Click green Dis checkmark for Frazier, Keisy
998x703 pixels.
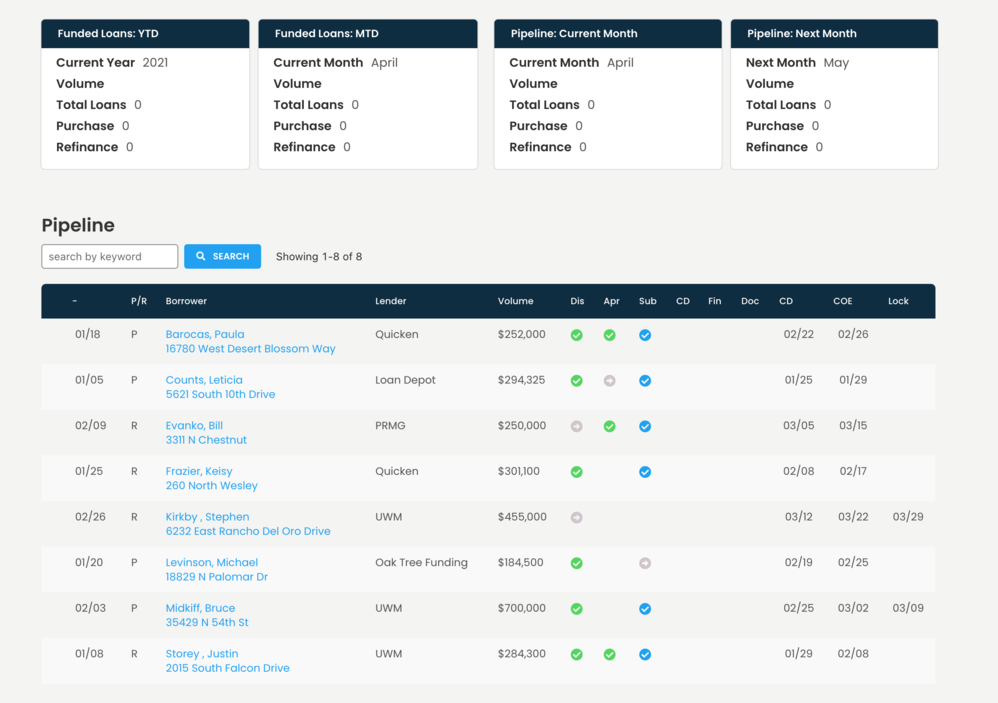coord(577,472)
